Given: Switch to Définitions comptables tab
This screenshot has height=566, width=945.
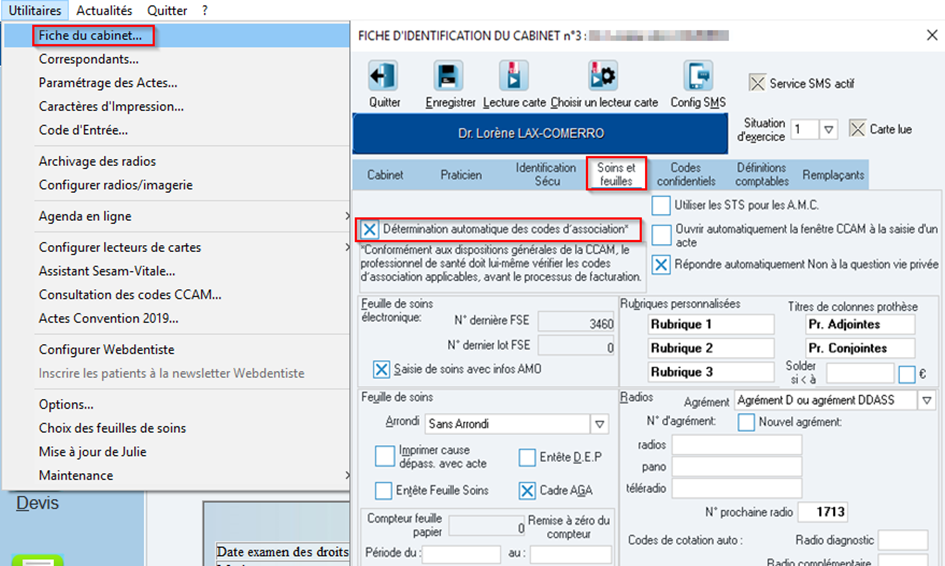Looking at the screenshot, I should [x=762, y=174].
